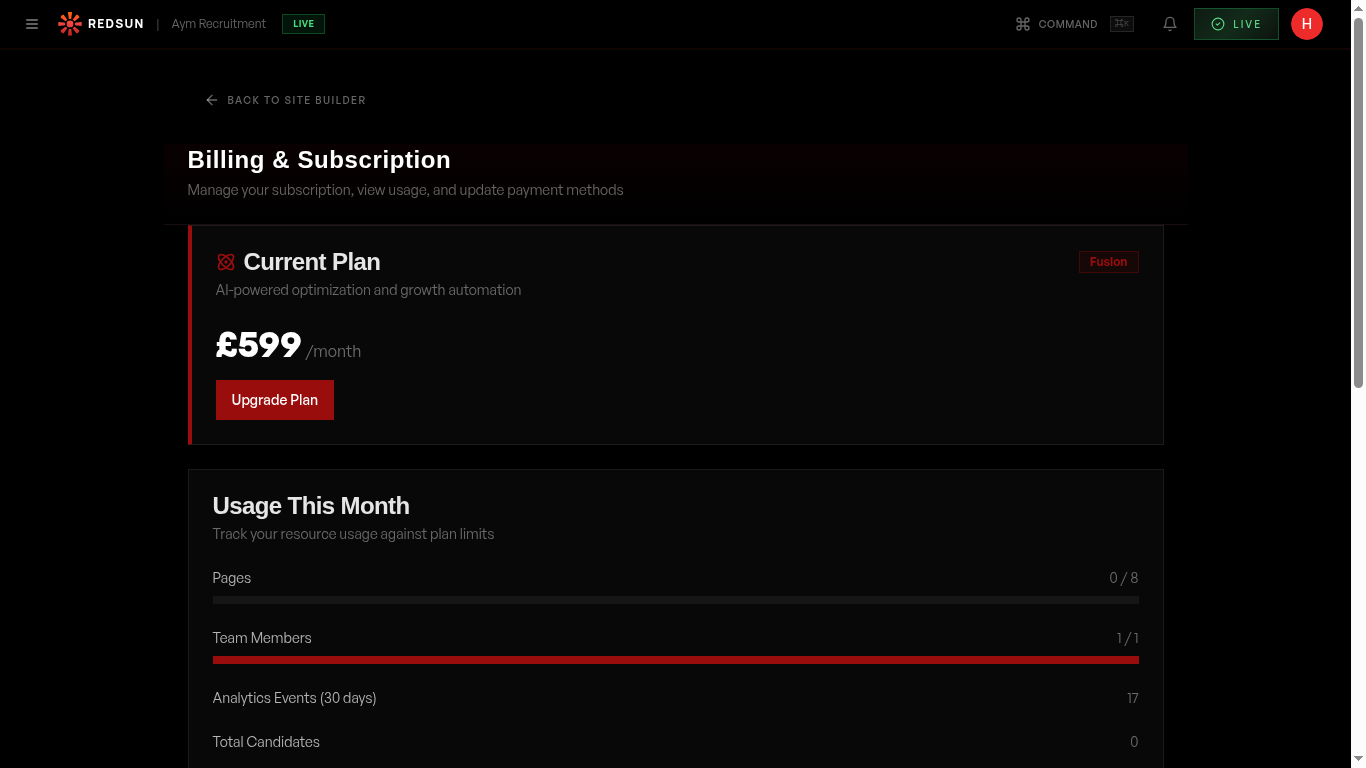Click the back arrow before Back to Site Builder
This screenshot has height=768, width=1366.
pos(211,100)
